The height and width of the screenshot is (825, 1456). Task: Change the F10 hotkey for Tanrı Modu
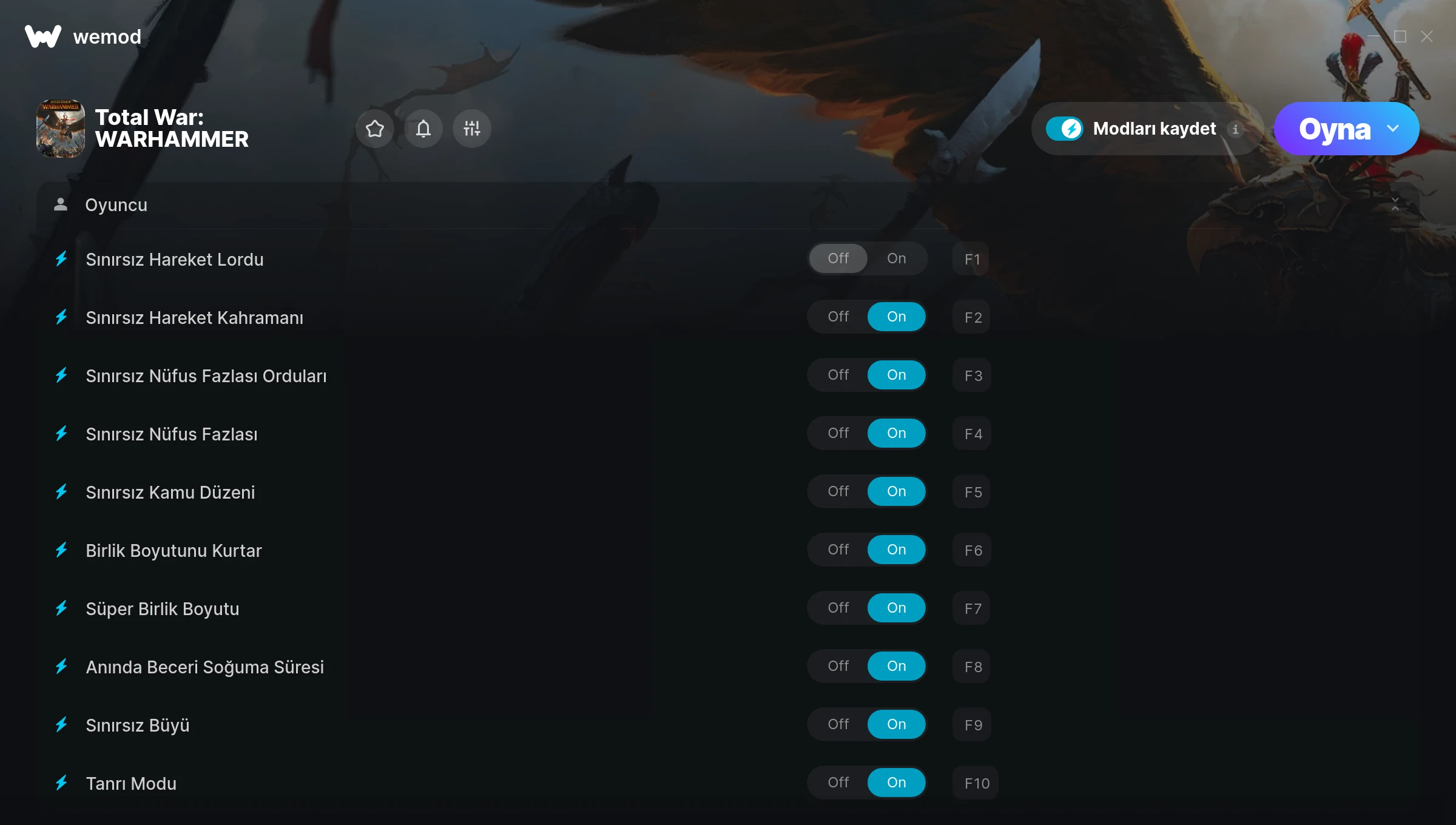(x=976, y=783)
